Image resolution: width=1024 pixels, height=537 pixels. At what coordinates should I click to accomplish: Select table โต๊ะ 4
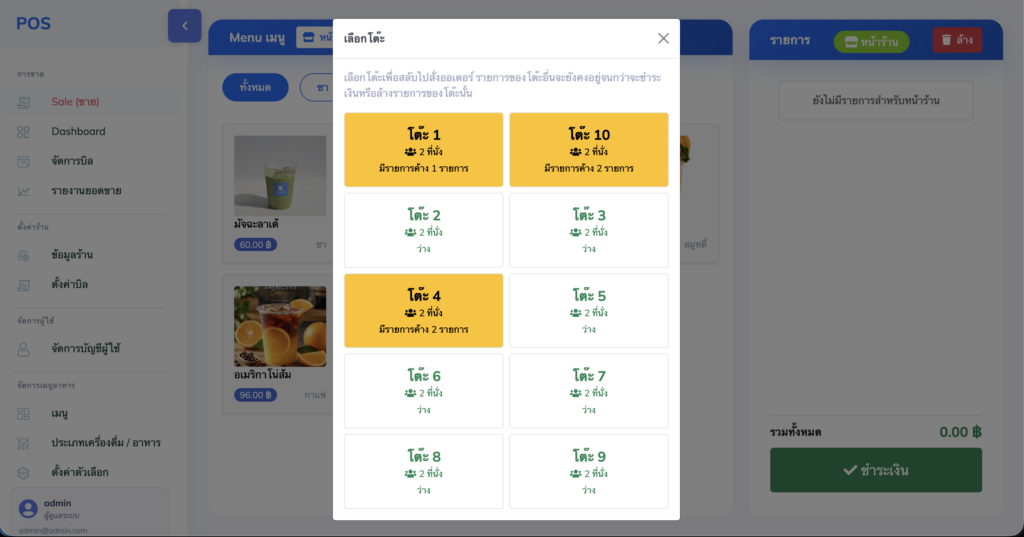click(423, 310)
